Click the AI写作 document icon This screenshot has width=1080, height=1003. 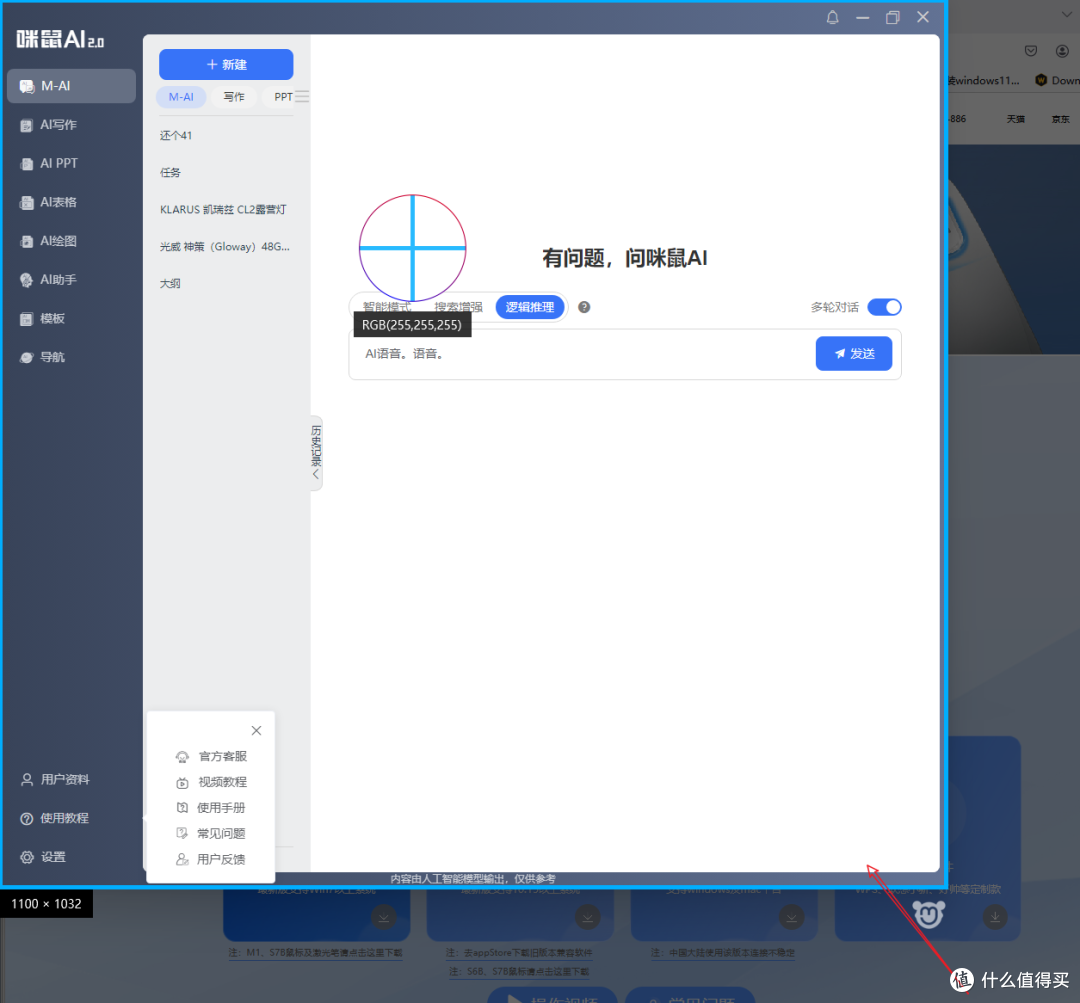(26, 125)
